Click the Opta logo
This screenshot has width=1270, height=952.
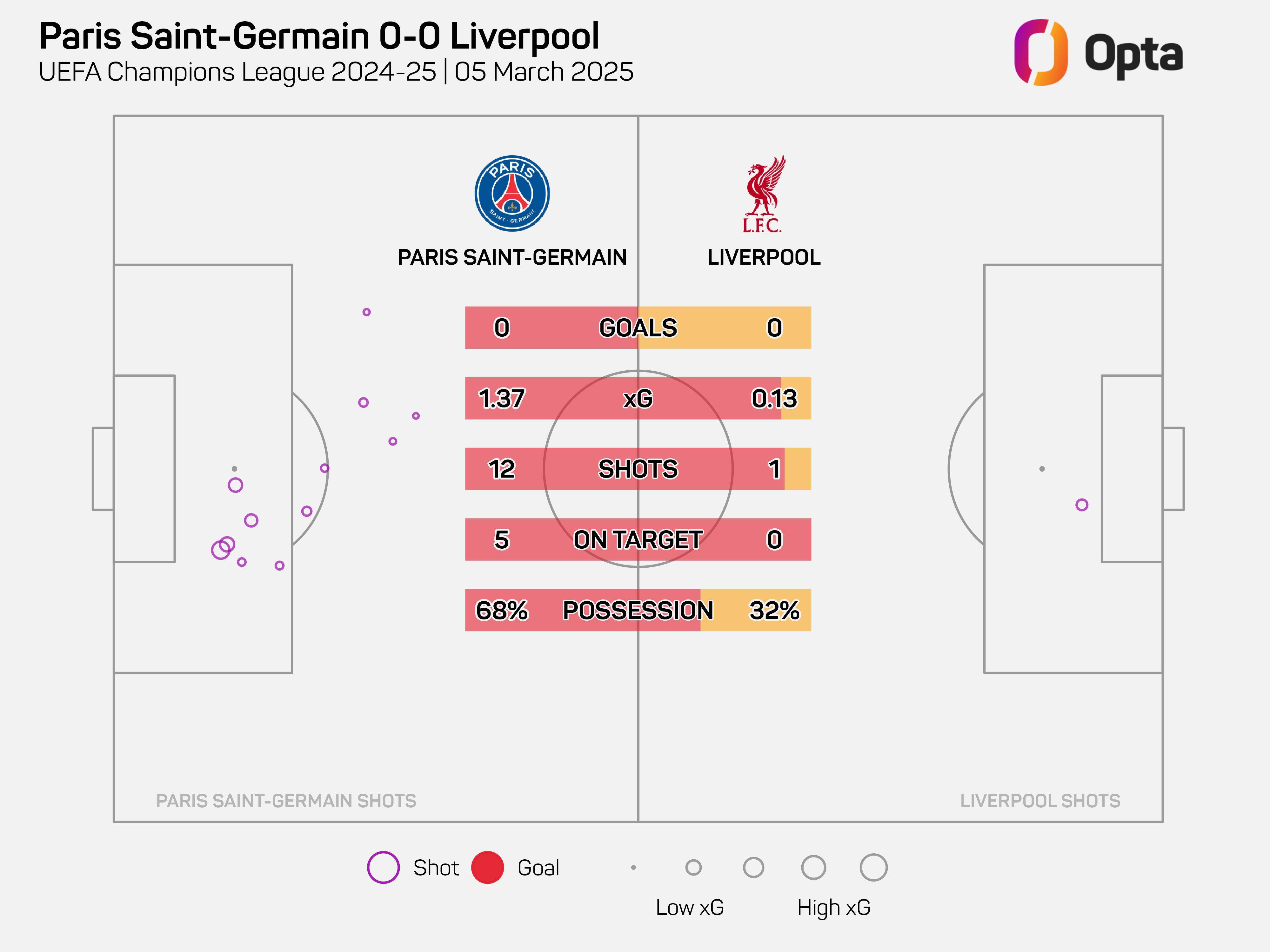tap(1098, 53)
